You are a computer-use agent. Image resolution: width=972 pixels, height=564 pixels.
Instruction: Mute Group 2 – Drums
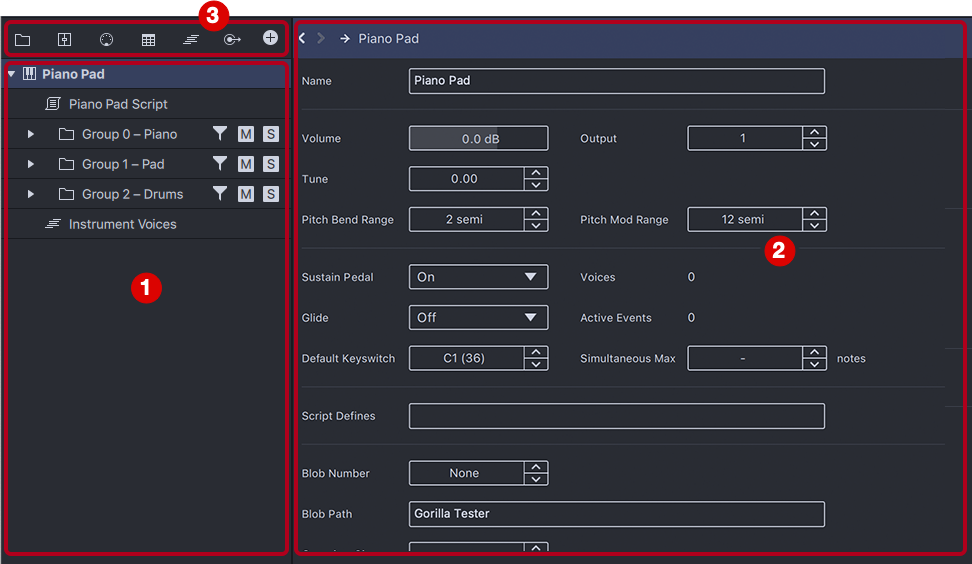click(246, 194)
